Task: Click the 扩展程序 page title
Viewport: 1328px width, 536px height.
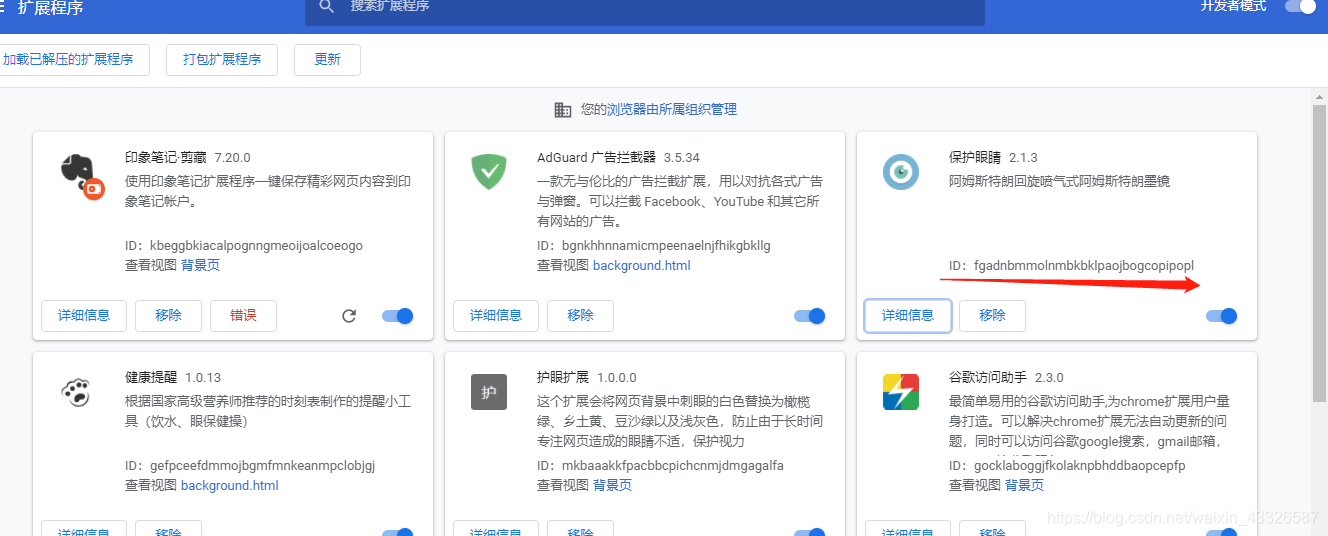Action: click(50, 8)
